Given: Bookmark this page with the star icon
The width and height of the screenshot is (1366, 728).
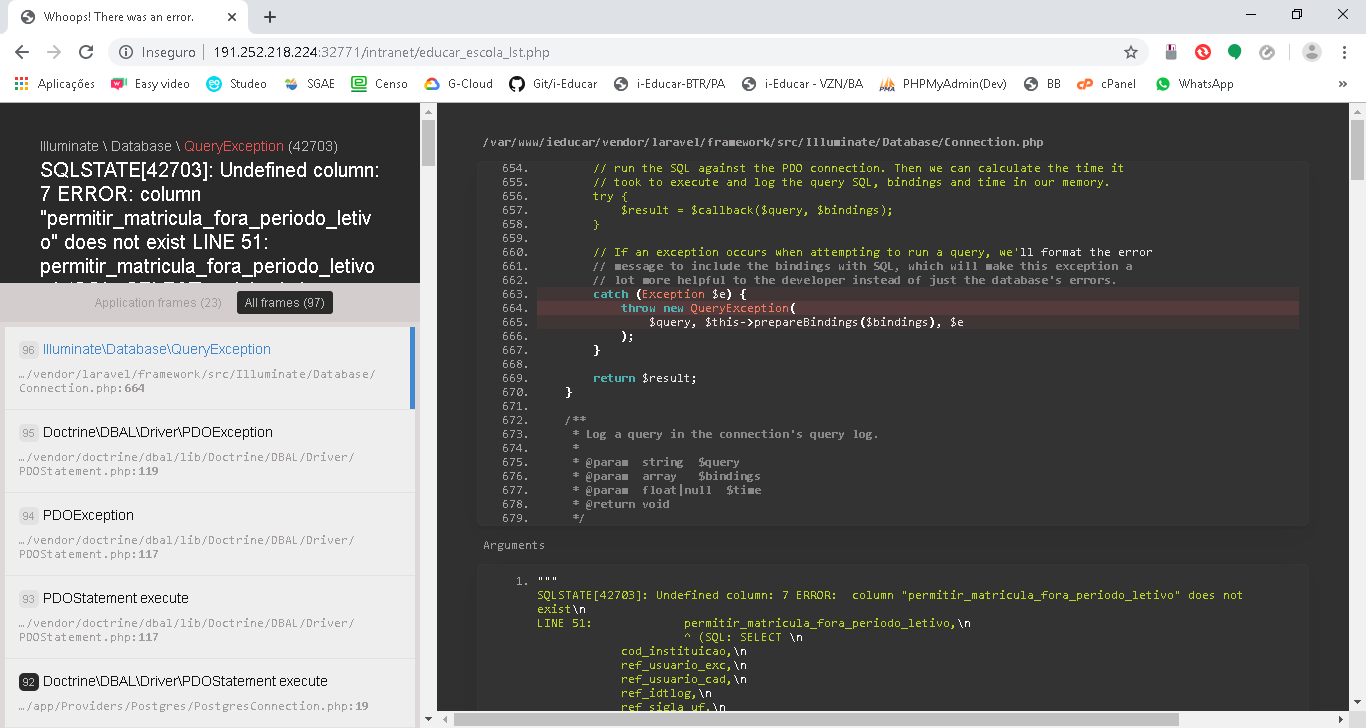Looking at the screenshot, I should 1131,52.
